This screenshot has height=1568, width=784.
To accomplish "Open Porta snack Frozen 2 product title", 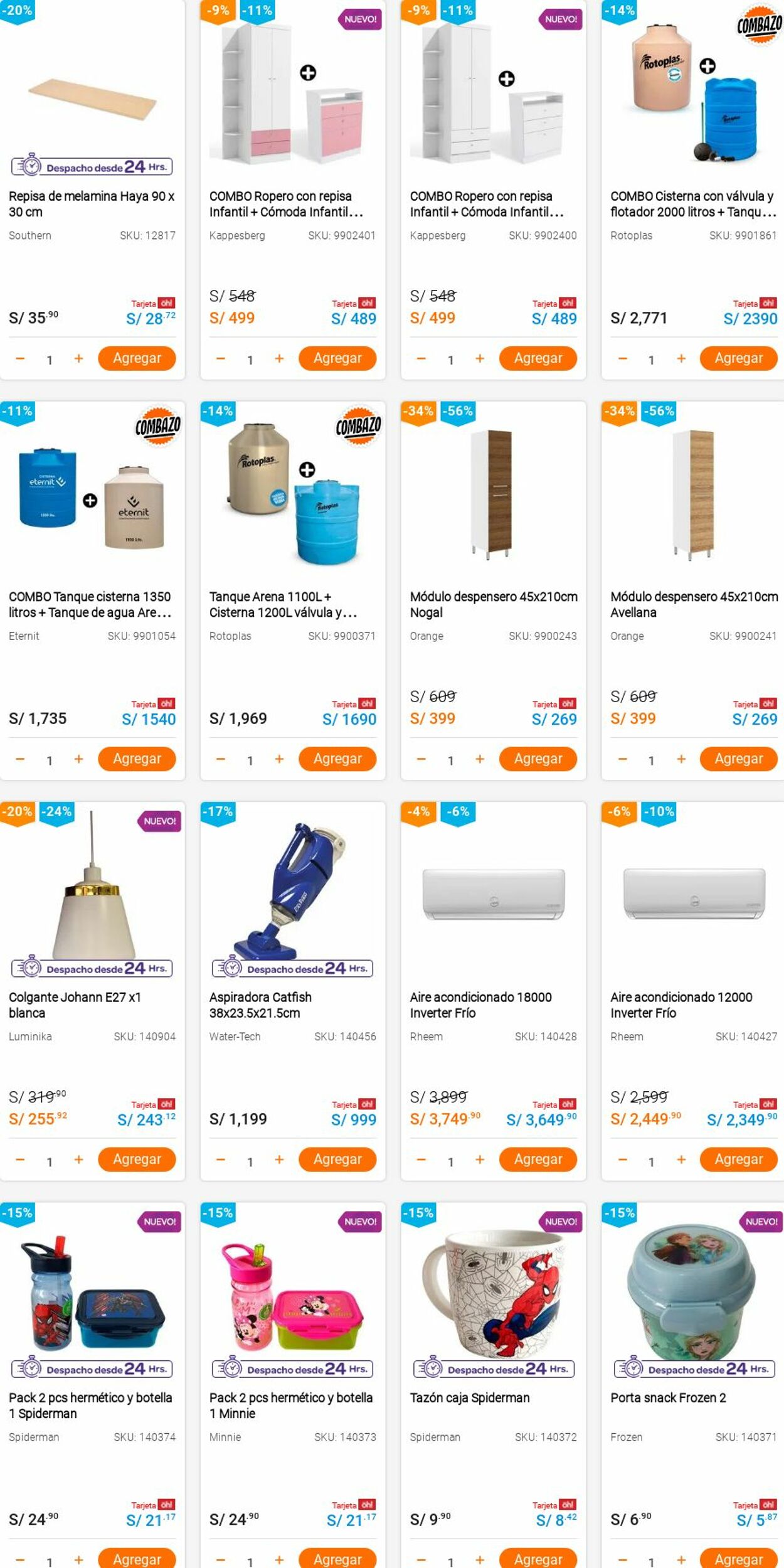I will point(668,1397).
